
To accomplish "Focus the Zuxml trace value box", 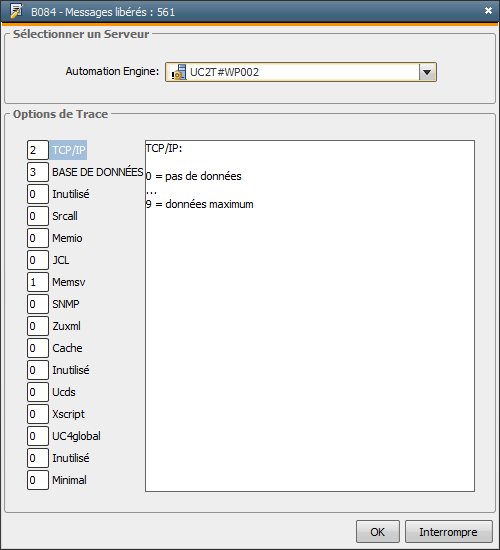I will click(38, 326).
